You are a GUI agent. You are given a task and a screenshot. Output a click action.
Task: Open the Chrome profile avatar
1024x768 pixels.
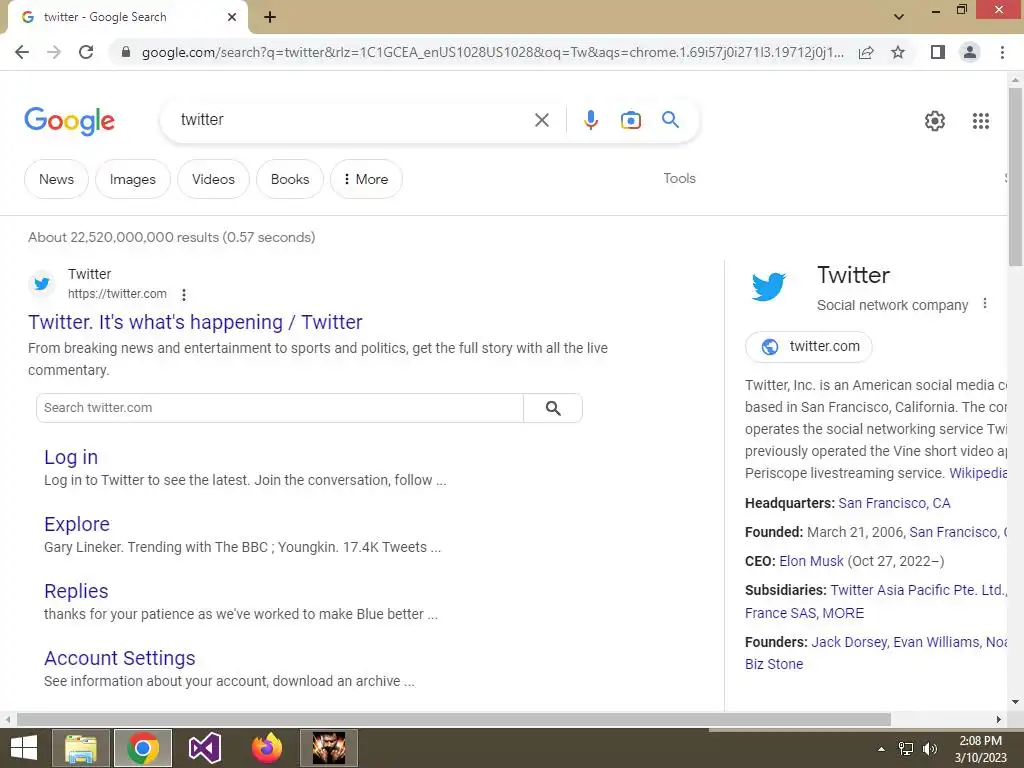[x=970, y=52]
